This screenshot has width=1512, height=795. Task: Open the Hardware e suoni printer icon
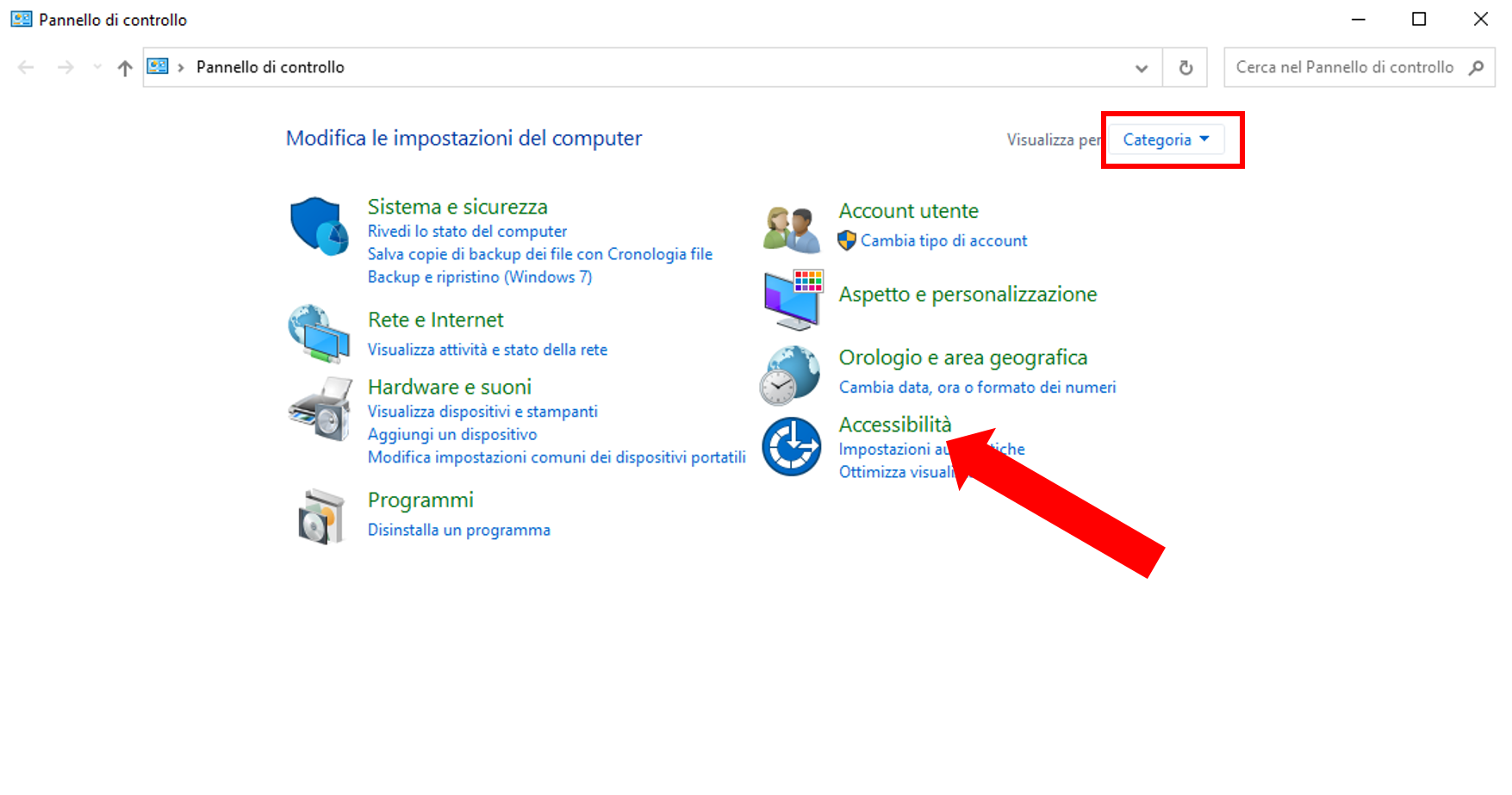320,409
